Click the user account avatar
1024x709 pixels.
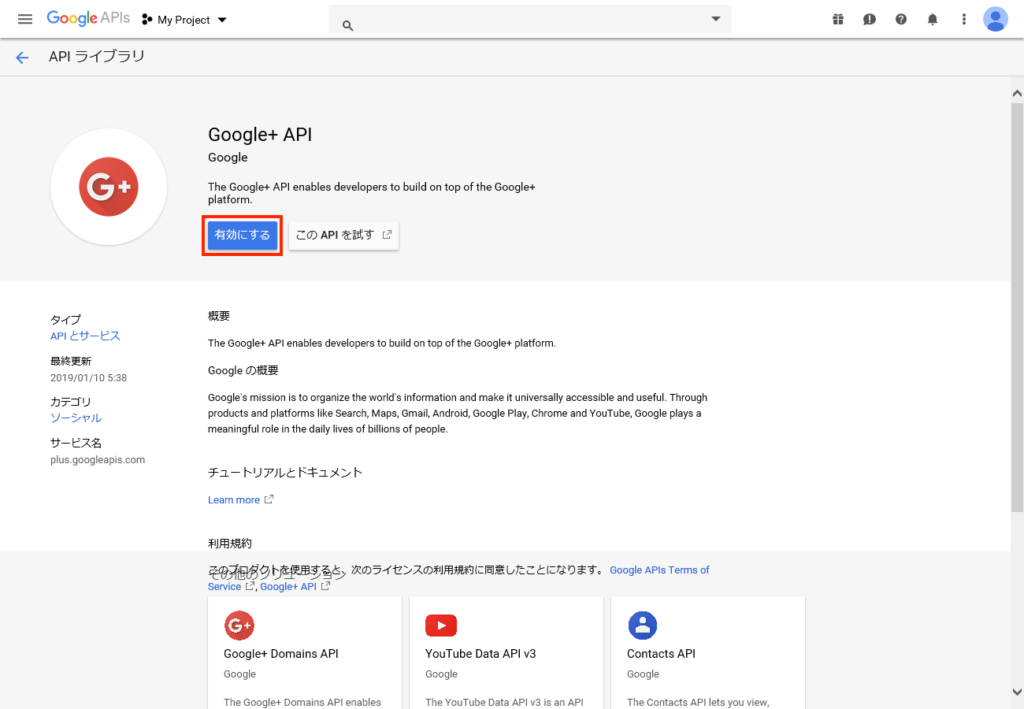(x=995, y=19)
